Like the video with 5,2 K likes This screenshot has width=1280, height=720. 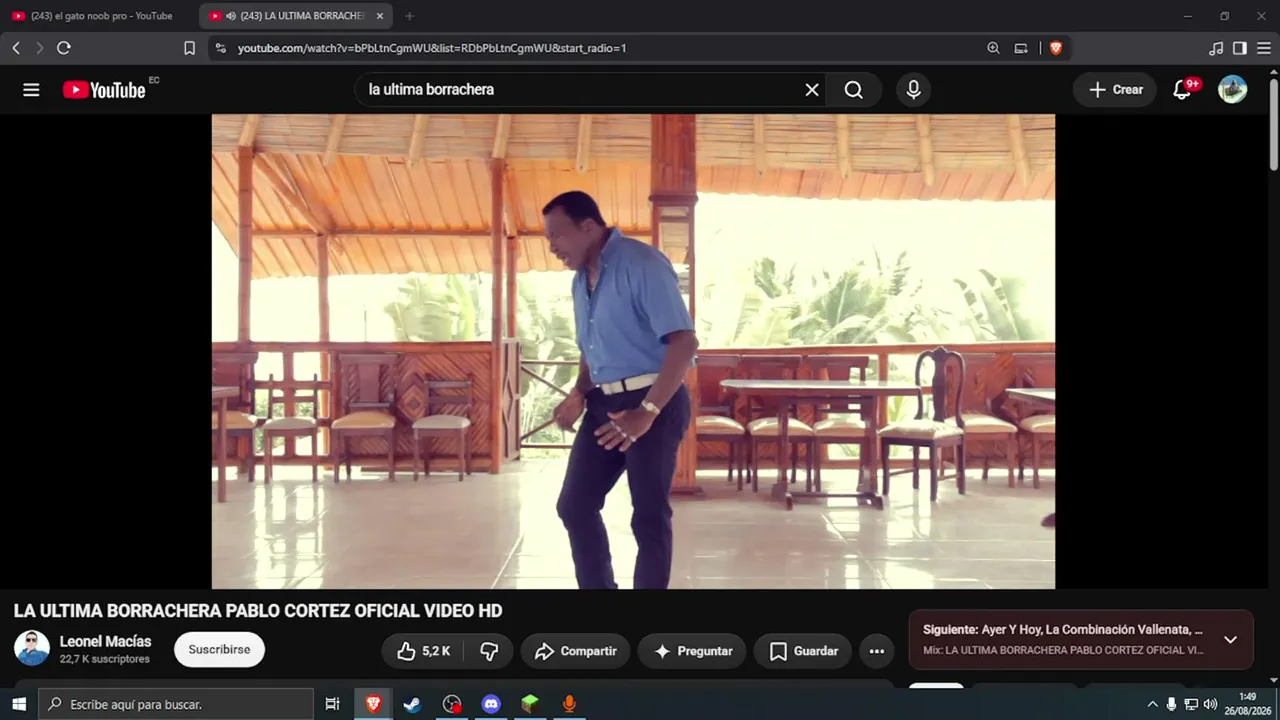423,651
